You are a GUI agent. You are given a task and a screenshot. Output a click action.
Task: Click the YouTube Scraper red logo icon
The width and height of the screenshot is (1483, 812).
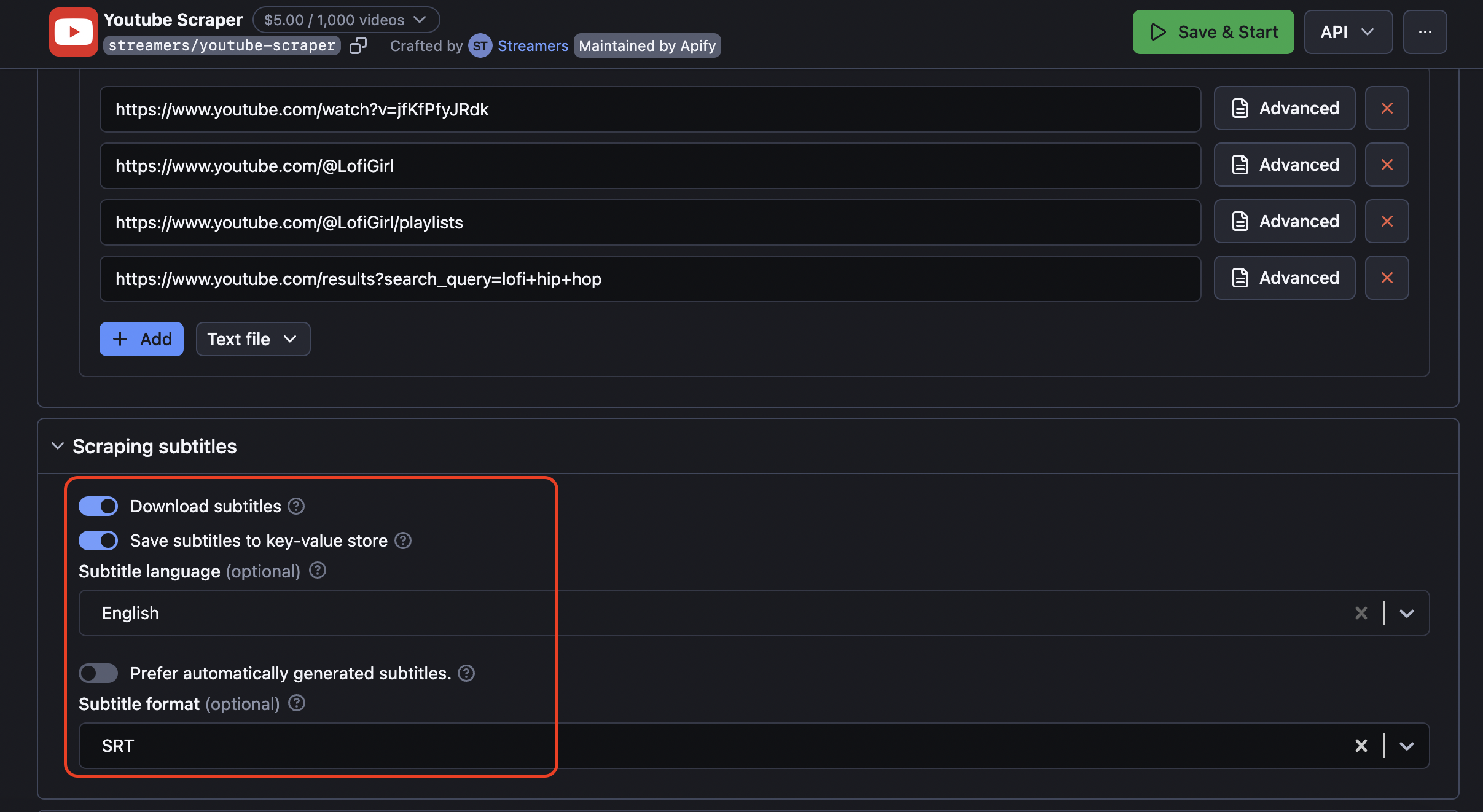coord(73,31)
